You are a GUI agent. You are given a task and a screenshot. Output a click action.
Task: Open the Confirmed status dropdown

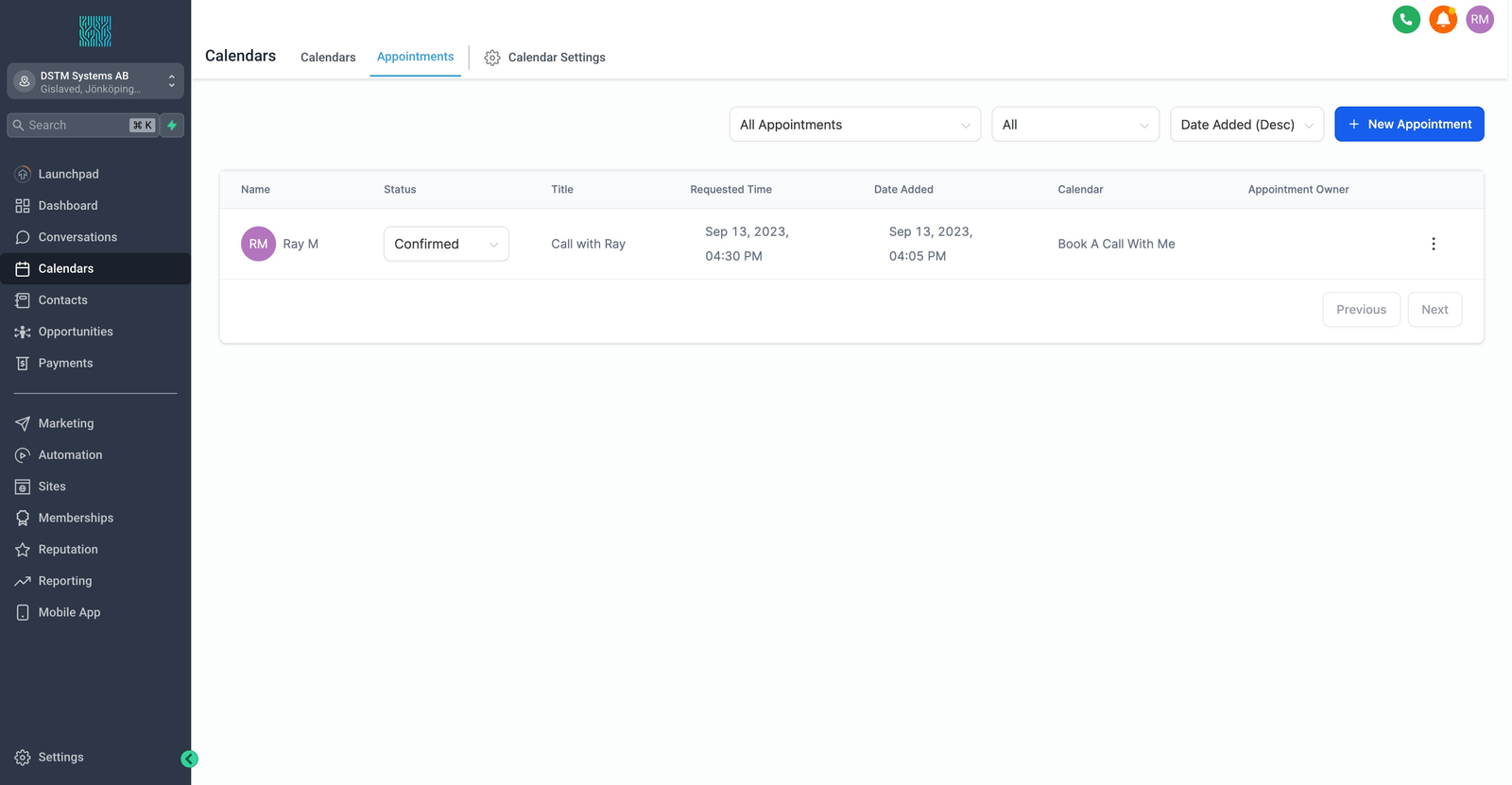click(446, 244)
